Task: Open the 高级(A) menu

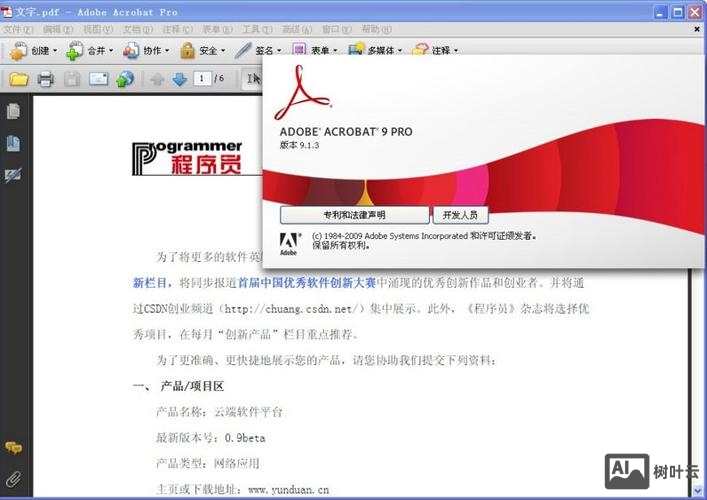Action: click(297, 29)
